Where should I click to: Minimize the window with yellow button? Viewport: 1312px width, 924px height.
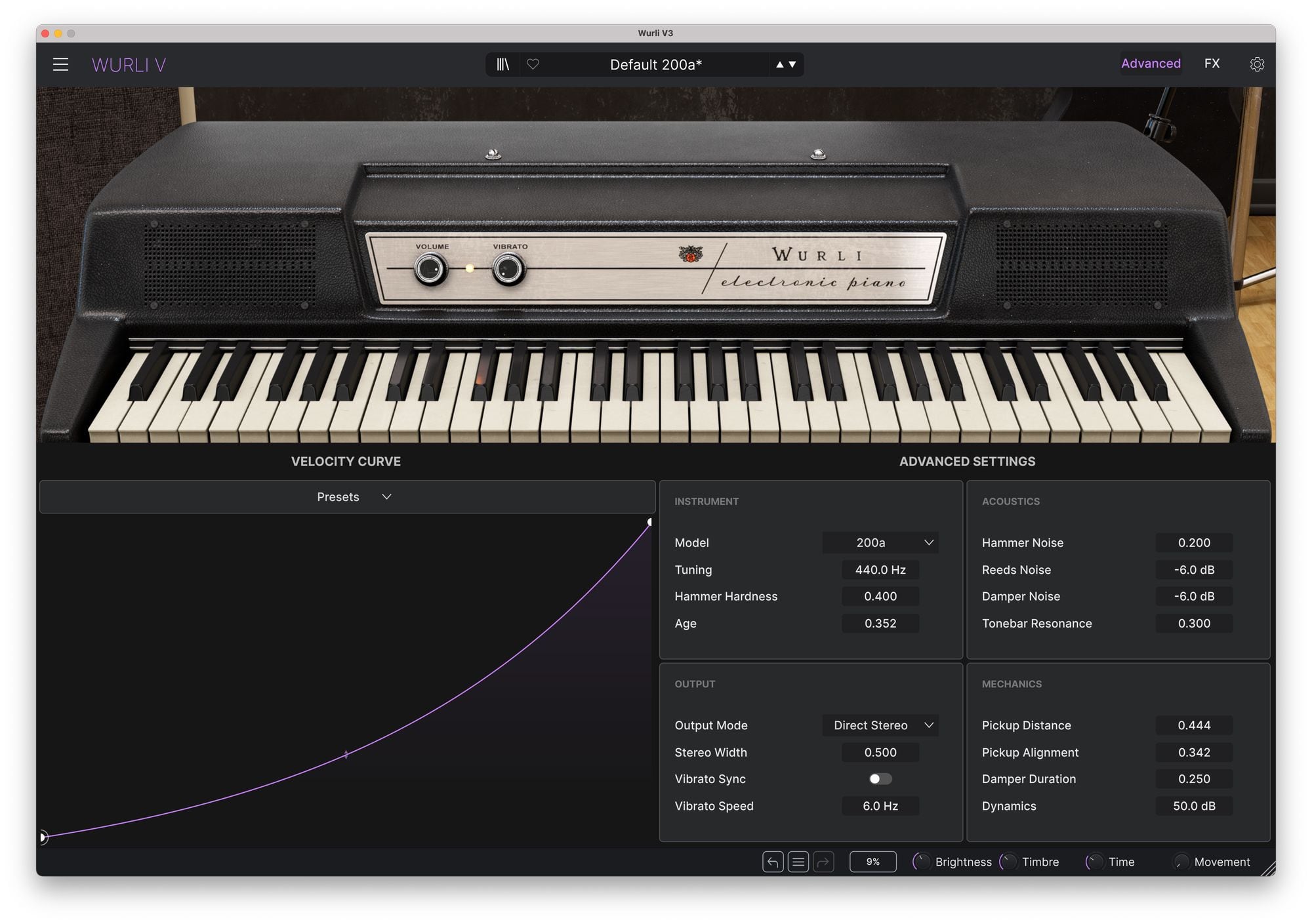pos(58,33)
